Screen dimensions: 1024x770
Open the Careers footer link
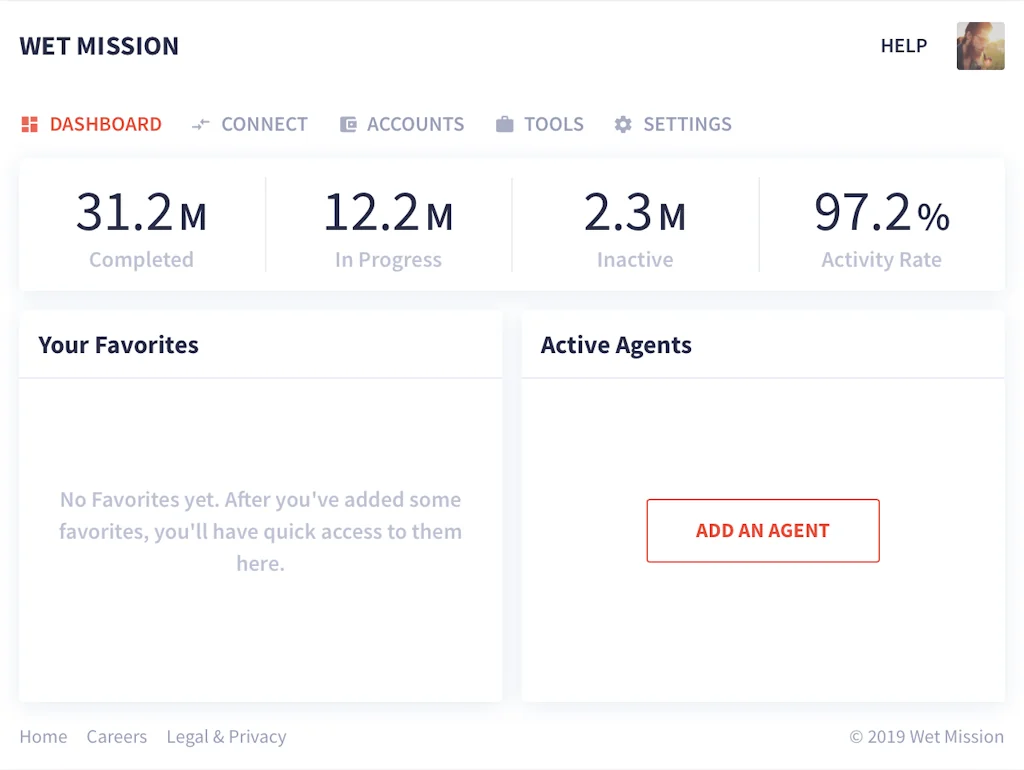[x=116, y=737]
